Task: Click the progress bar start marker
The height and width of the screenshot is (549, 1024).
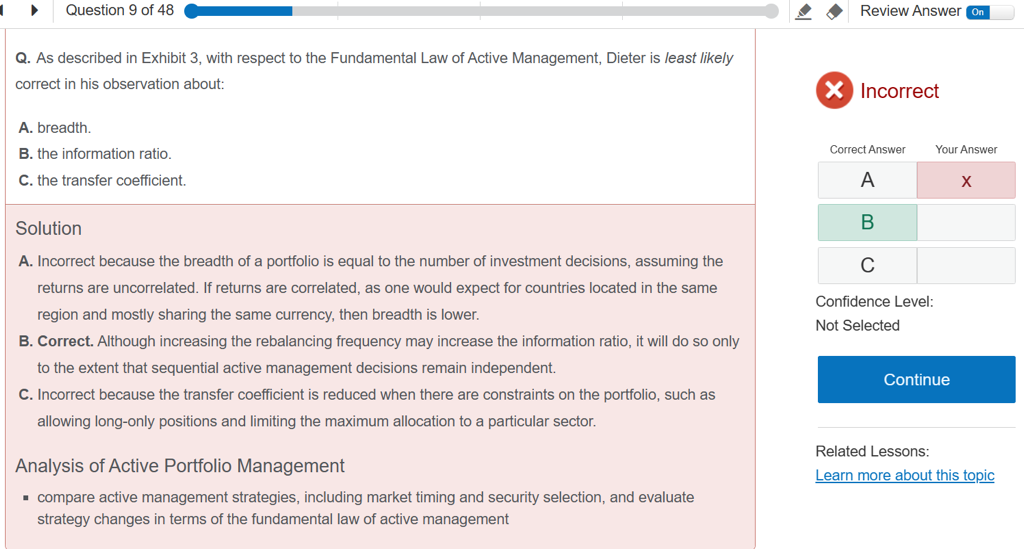Action: [192, 11]
